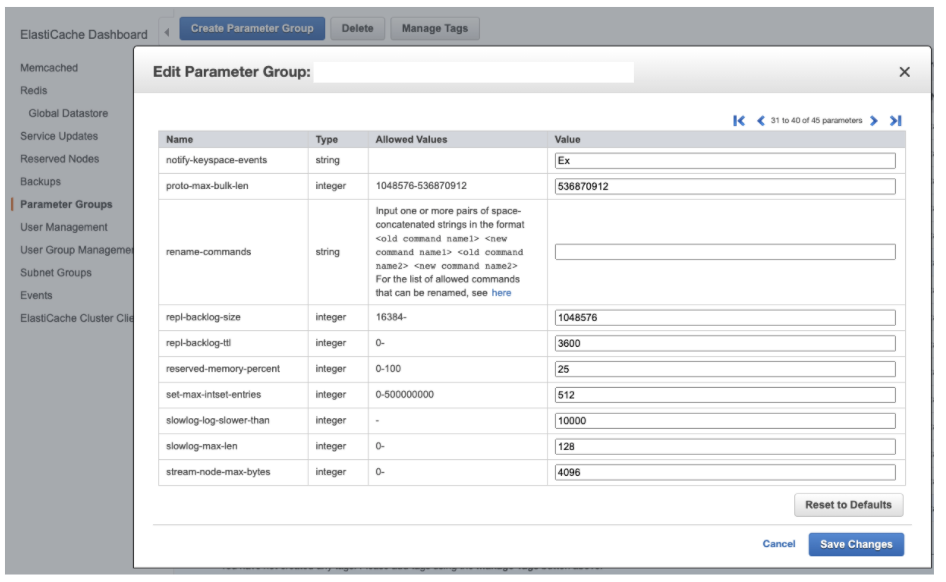The width and height of the screenshot is (946, 582).
Task: Click the Type column header
Action: [326, 139]
